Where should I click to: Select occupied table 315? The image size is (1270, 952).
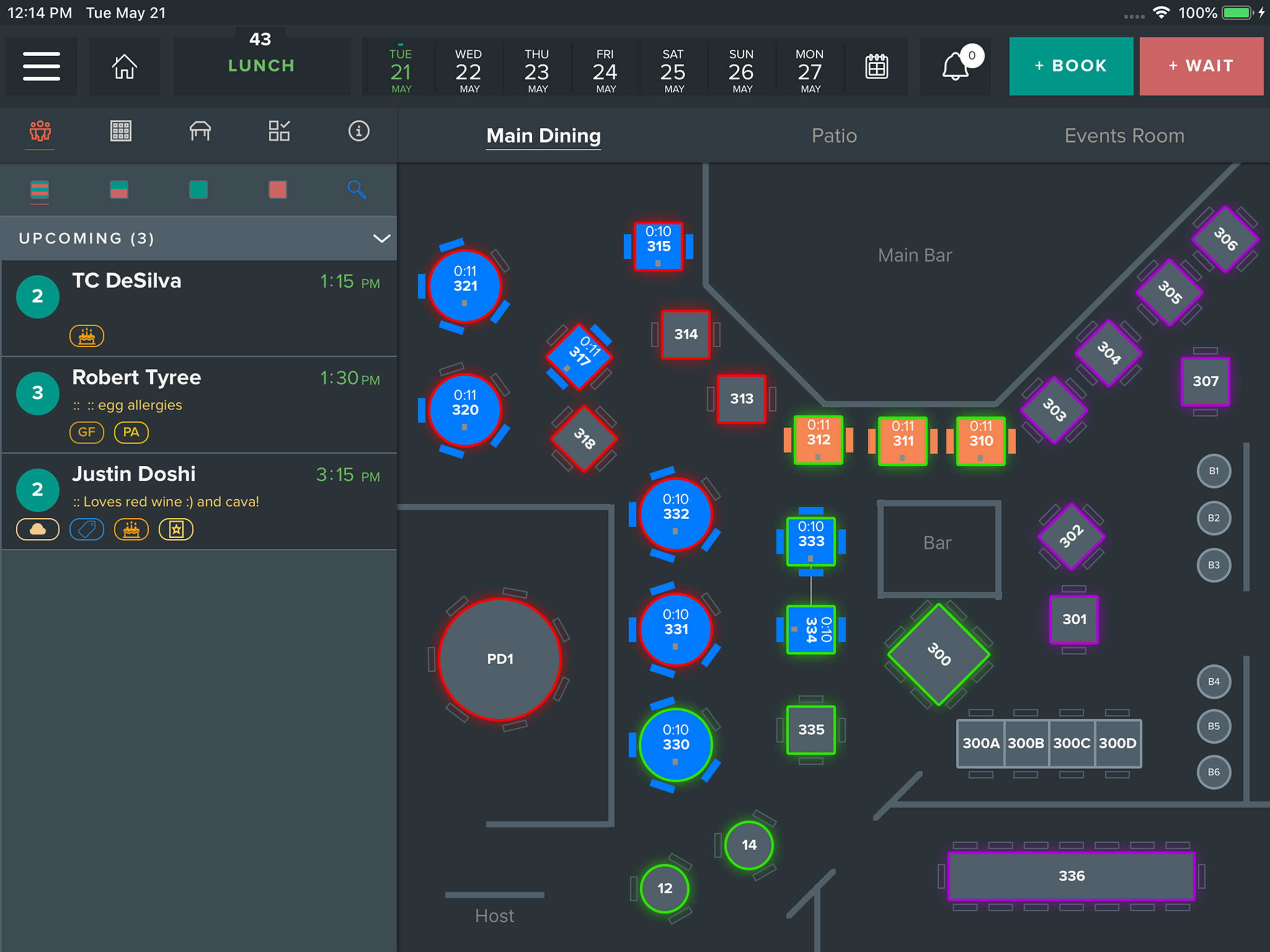pyautogui.click(x=659, y=246)
